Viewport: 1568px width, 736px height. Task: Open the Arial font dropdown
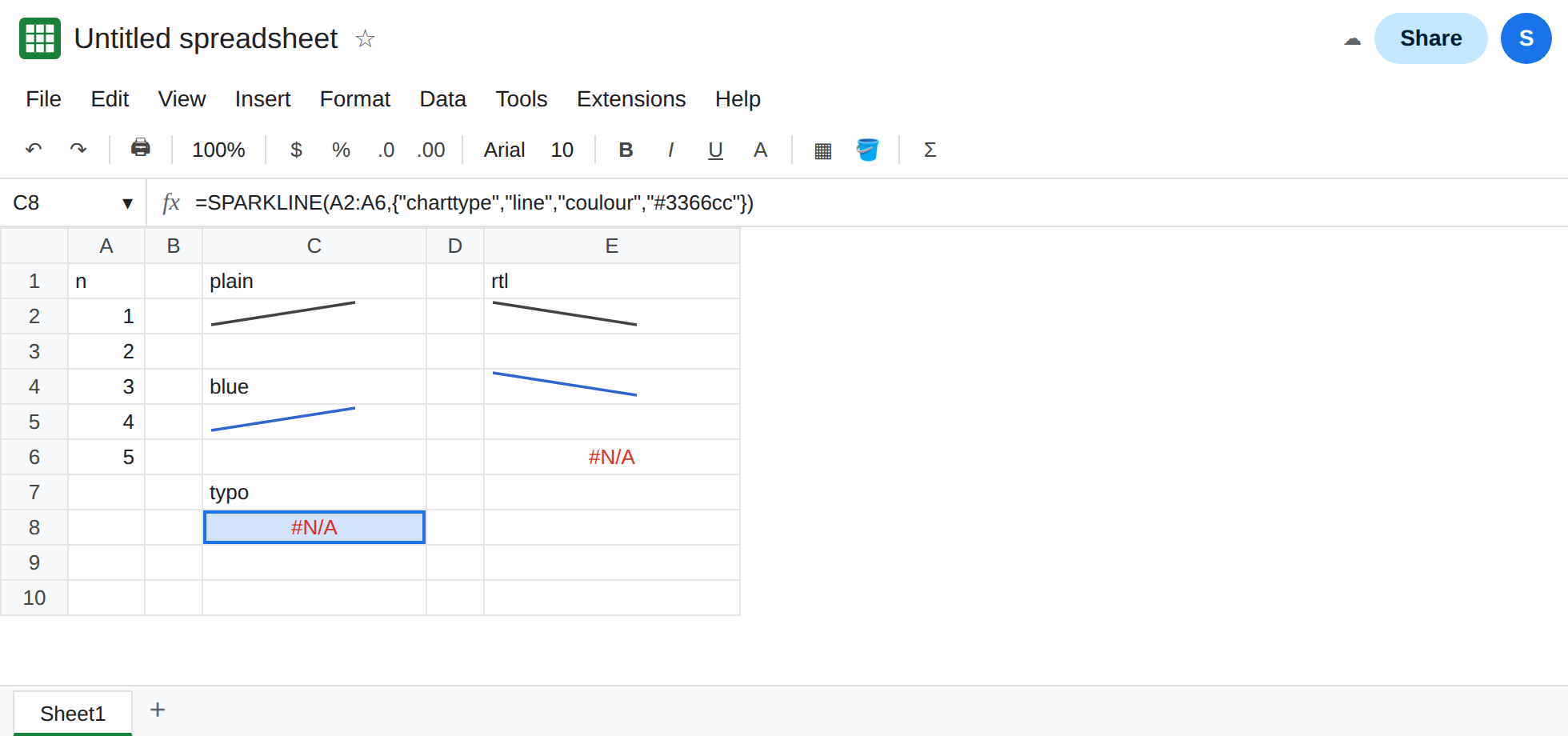(x=504, y=150)
